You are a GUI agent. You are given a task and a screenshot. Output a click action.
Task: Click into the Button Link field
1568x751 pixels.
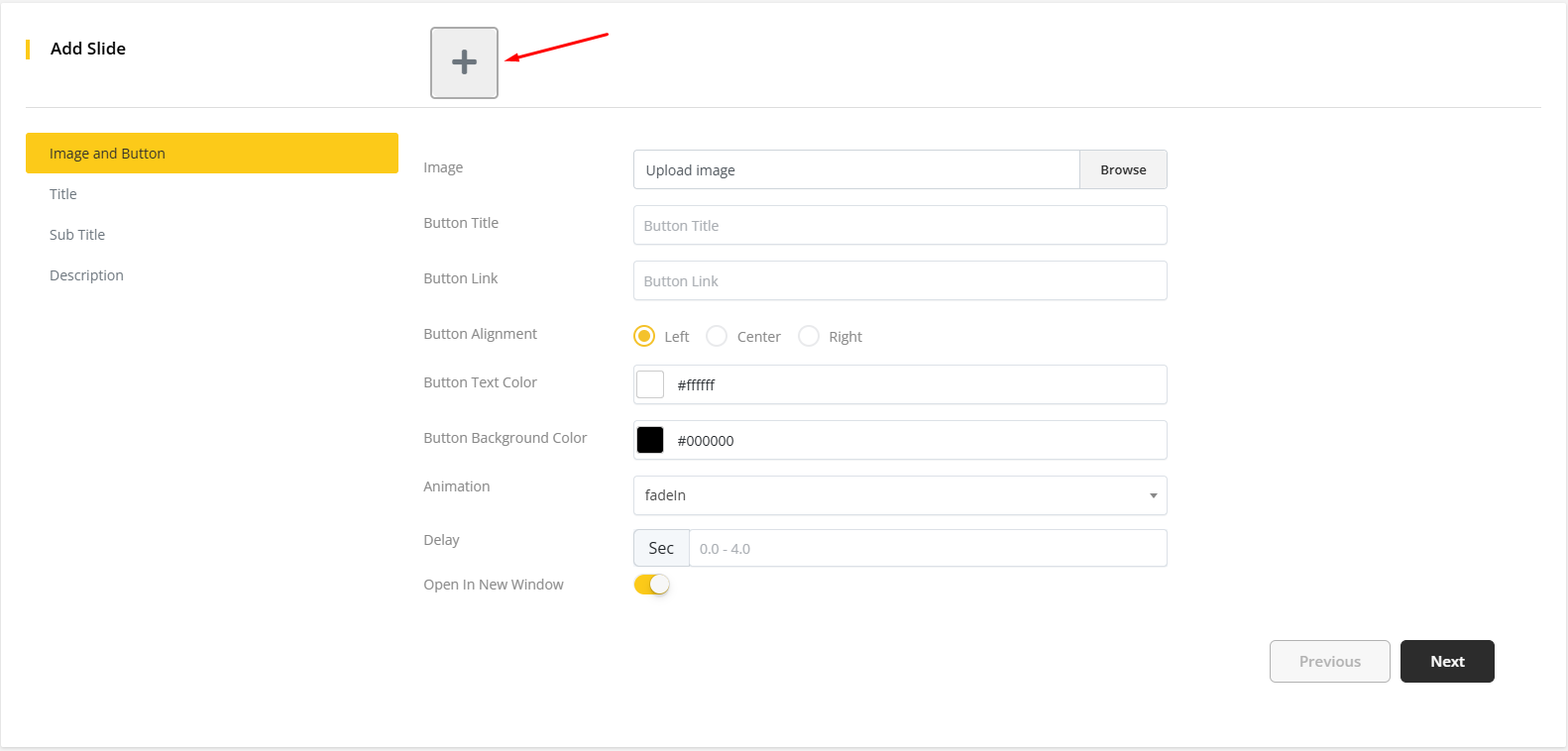coord(899,280)
